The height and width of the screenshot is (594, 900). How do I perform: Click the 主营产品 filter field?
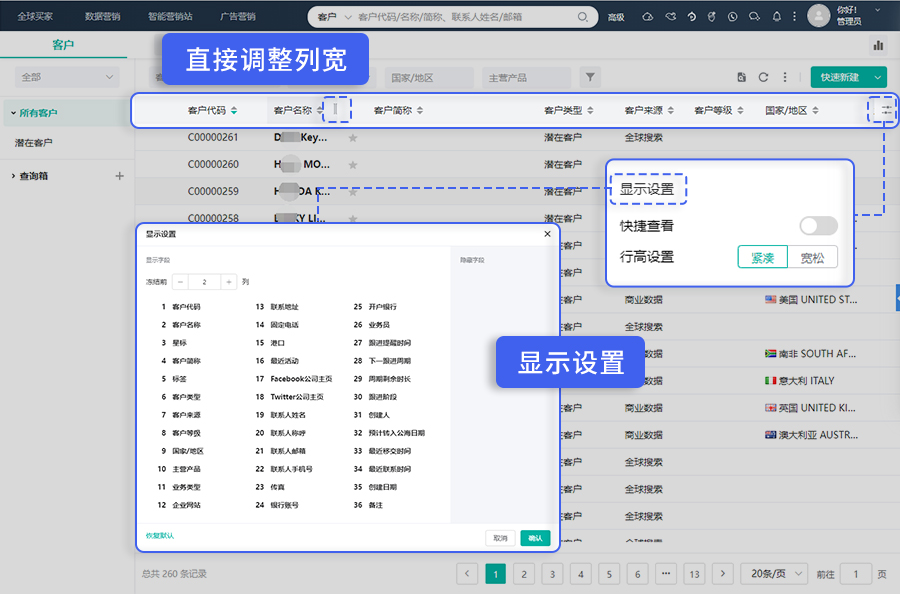(527, 77)
